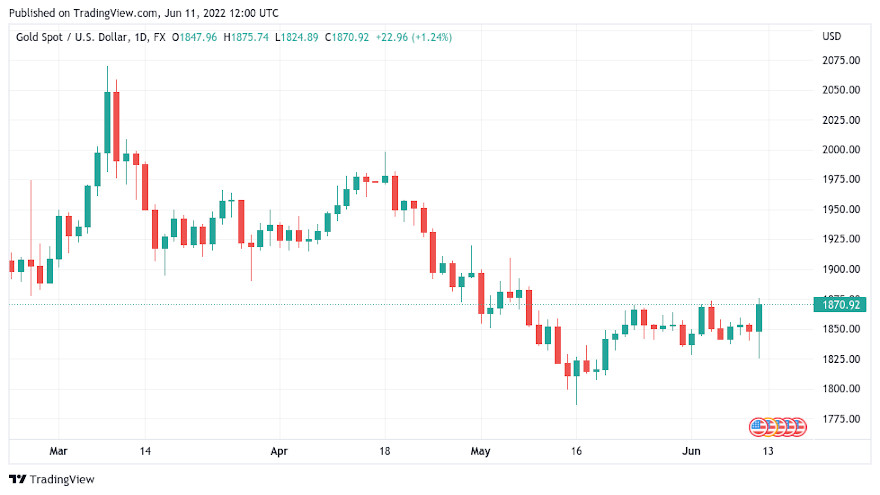Click the Jun label on the time axis
This screenshot has width=880, height=495.
pos(691,451)
